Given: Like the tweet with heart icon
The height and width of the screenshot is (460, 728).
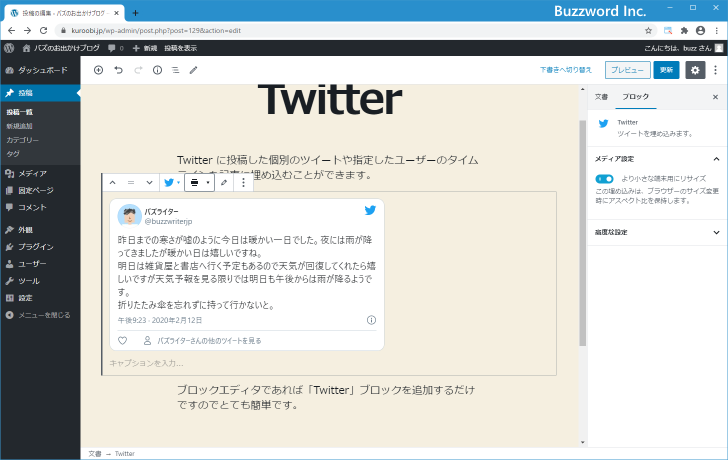Looking at the screenshot, I should tap(123, 341).
